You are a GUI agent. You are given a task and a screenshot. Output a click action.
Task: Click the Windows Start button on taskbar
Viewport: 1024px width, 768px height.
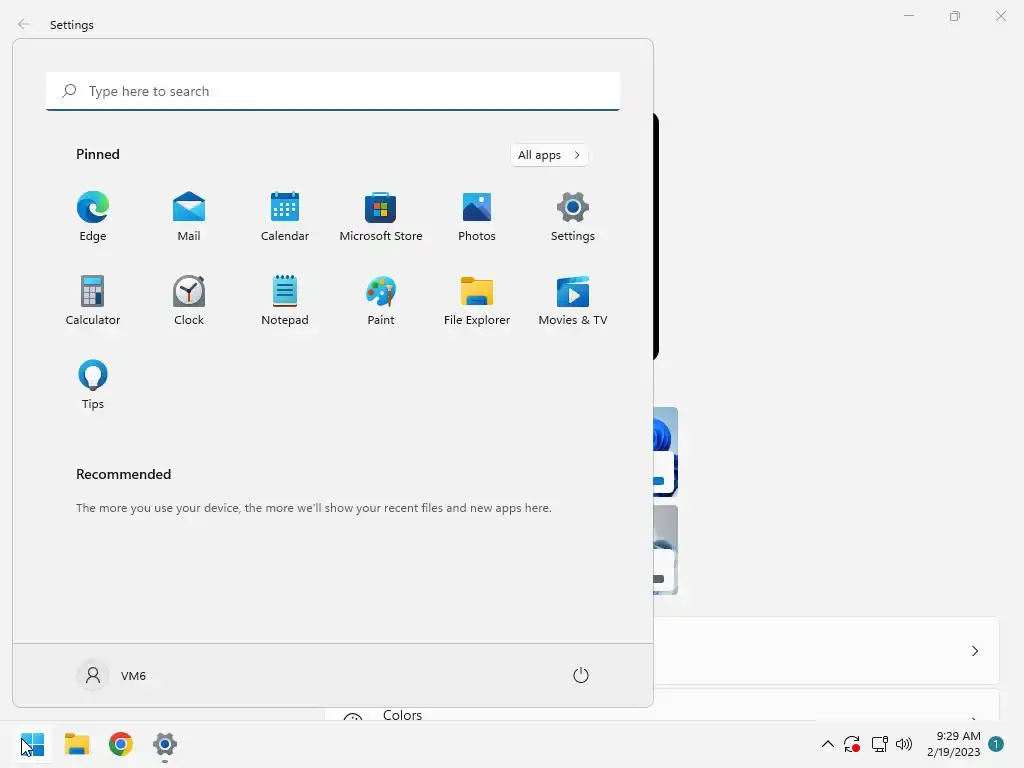coord(33,744)
